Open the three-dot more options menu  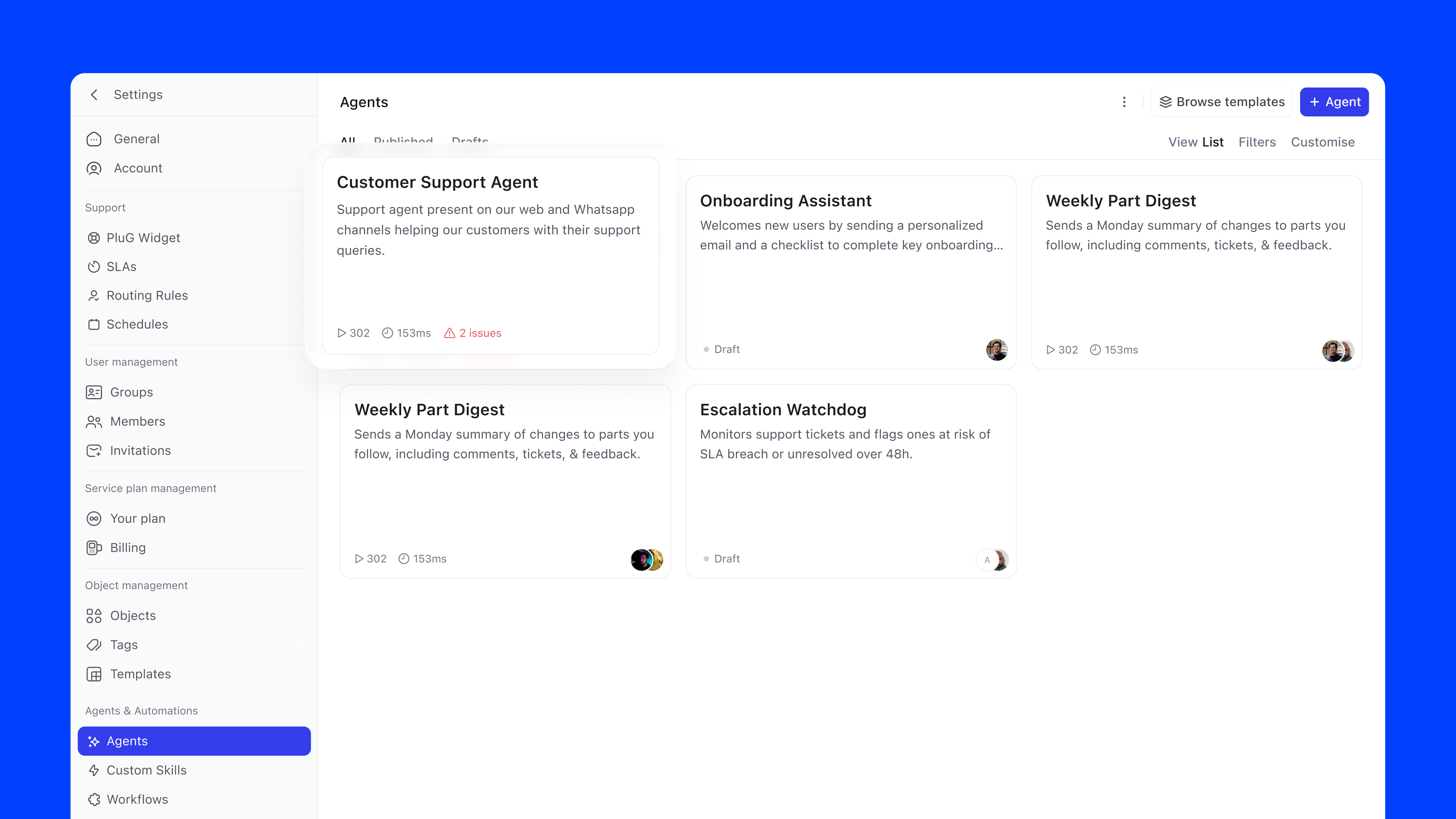(x=1124, y=102)
